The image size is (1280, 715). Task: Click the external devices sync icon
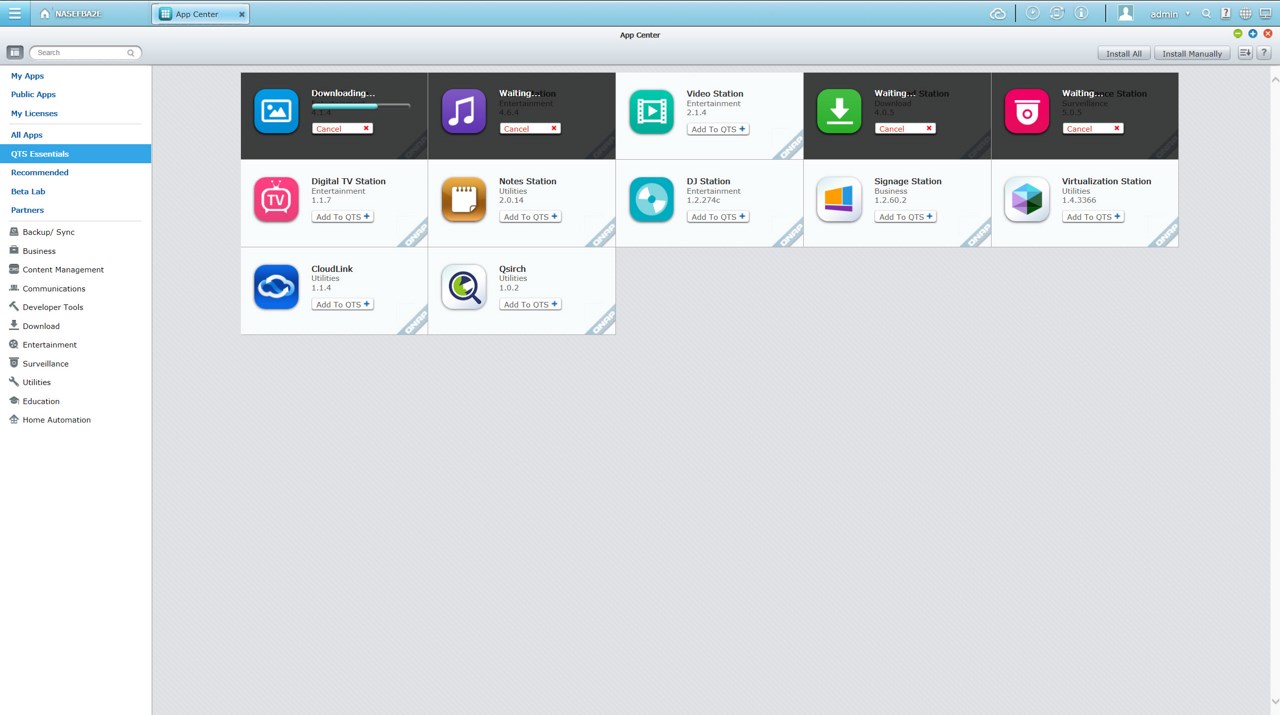pyautogui.click(x=1056, y=13)
